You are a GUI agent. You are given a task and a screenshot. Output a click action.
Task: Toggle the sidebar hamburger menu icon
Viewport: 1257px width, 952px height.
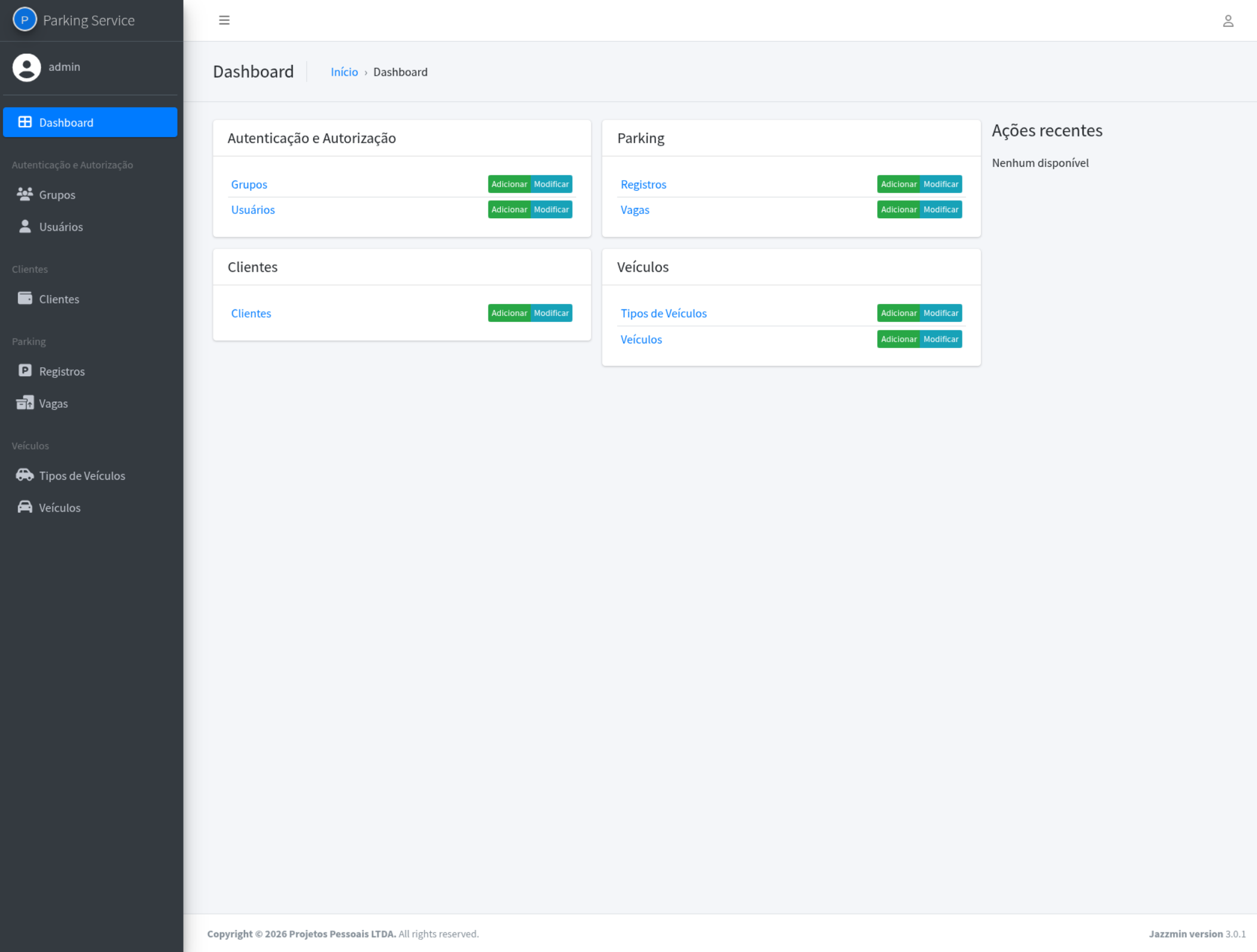[224, 20]
